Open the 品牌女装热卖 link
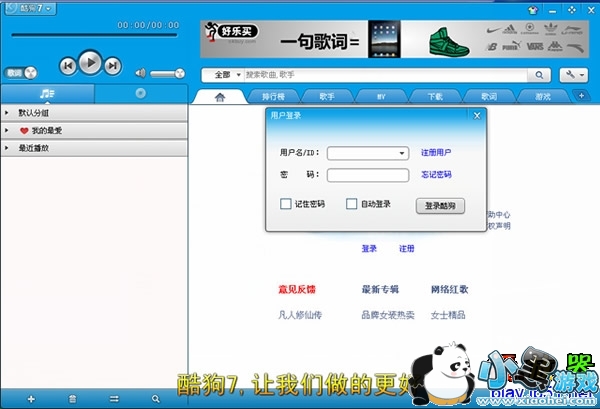The height and width of the screenshot is (409, 600). pyautogui.click(x=388, y=315)
